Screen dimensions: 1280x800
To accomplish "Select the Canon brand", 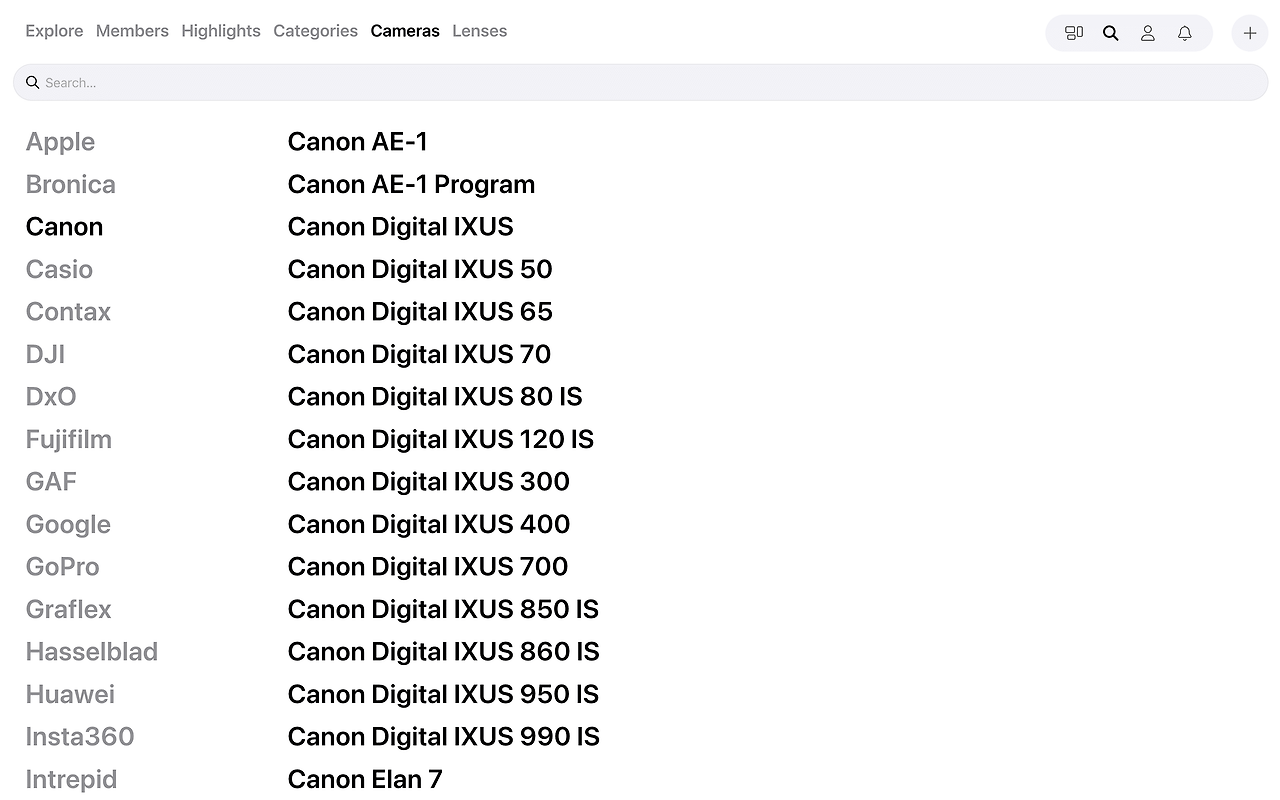I will (x=64, y=227).
